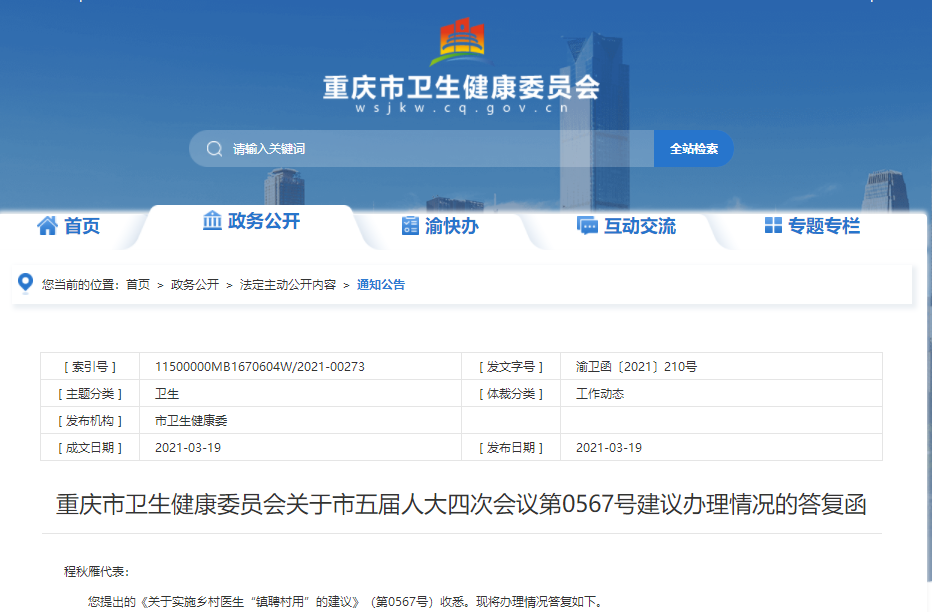Open the 法定主动公开内容 breadcrumb link
The height and width of the screenshot is (612, 932).
[x=288, y=285]
